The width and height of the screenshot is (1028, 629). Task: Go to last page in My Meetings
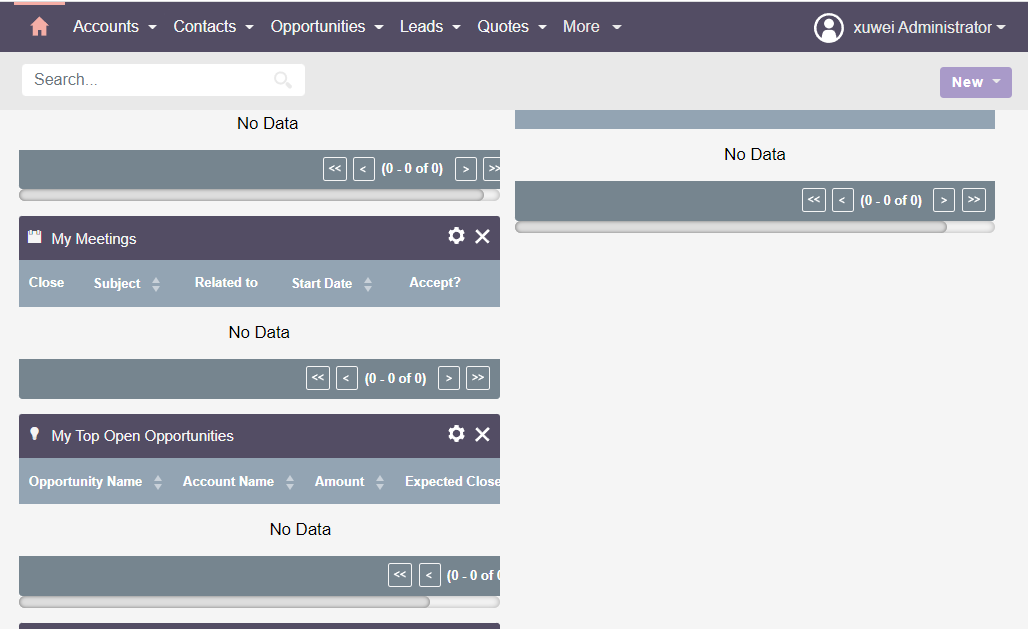(478, 378)
